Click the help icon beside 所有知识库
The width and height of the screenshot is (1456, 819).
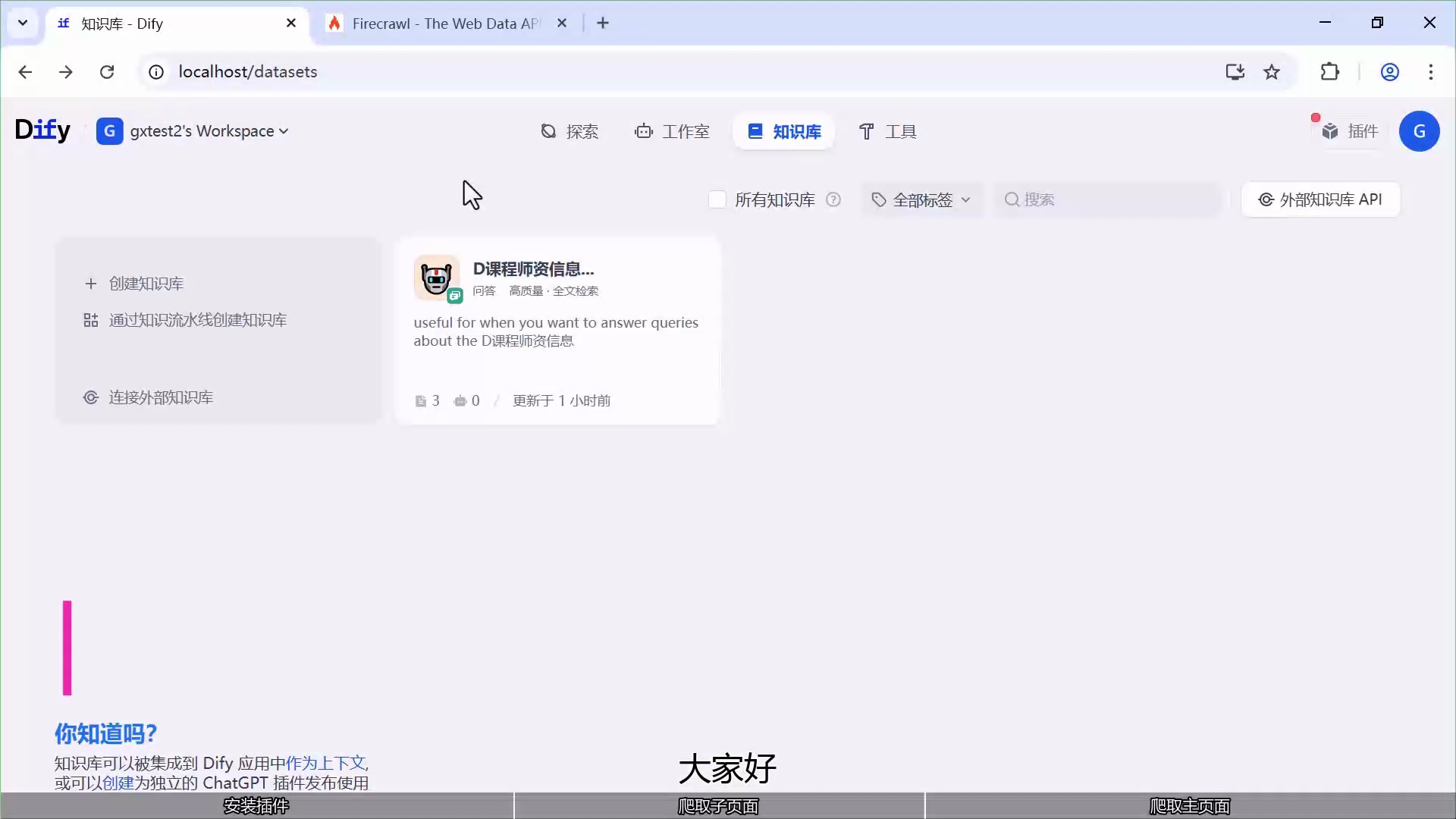coord(833,199)
